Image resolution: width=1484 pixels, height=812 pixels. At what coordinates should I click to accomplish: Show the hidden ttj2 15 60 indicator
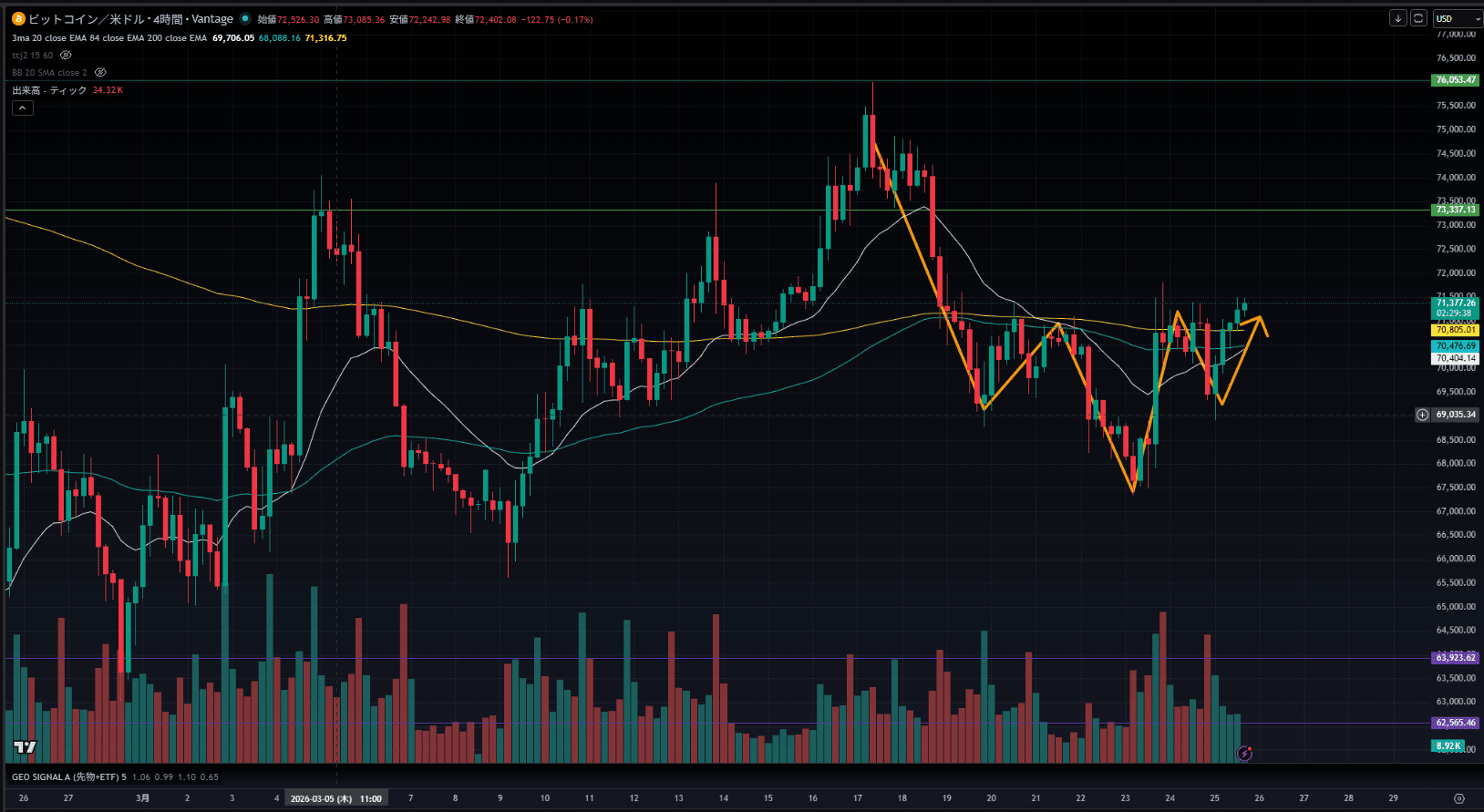click(66, 56)
